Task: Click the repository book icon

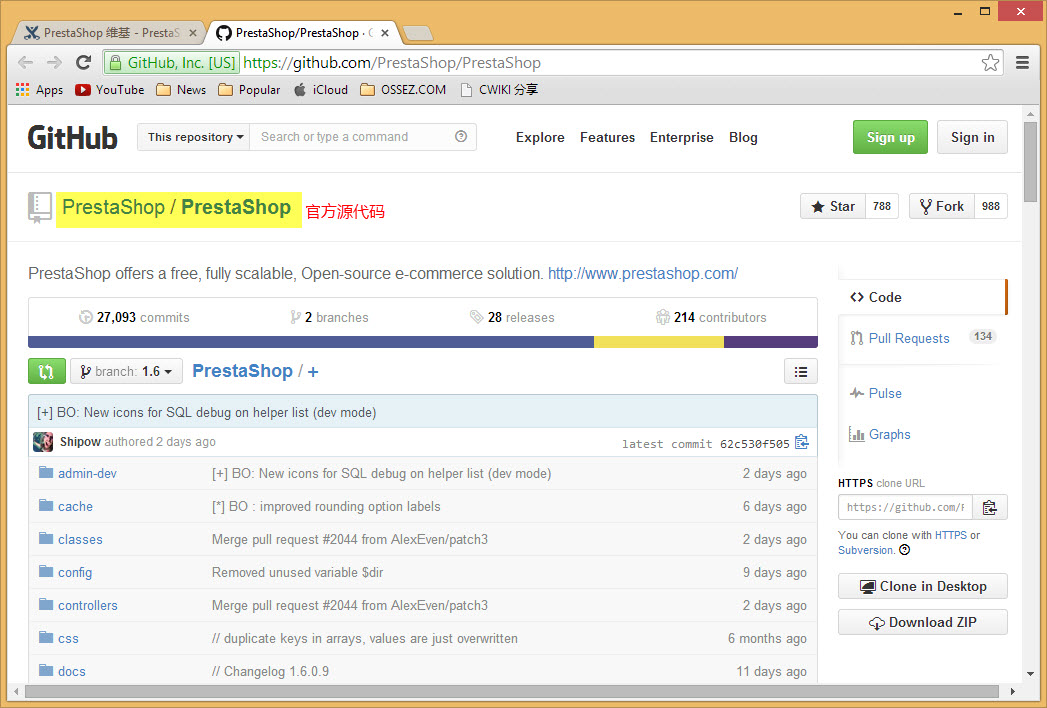Action: pyautogui.click(x=39, y=207)
